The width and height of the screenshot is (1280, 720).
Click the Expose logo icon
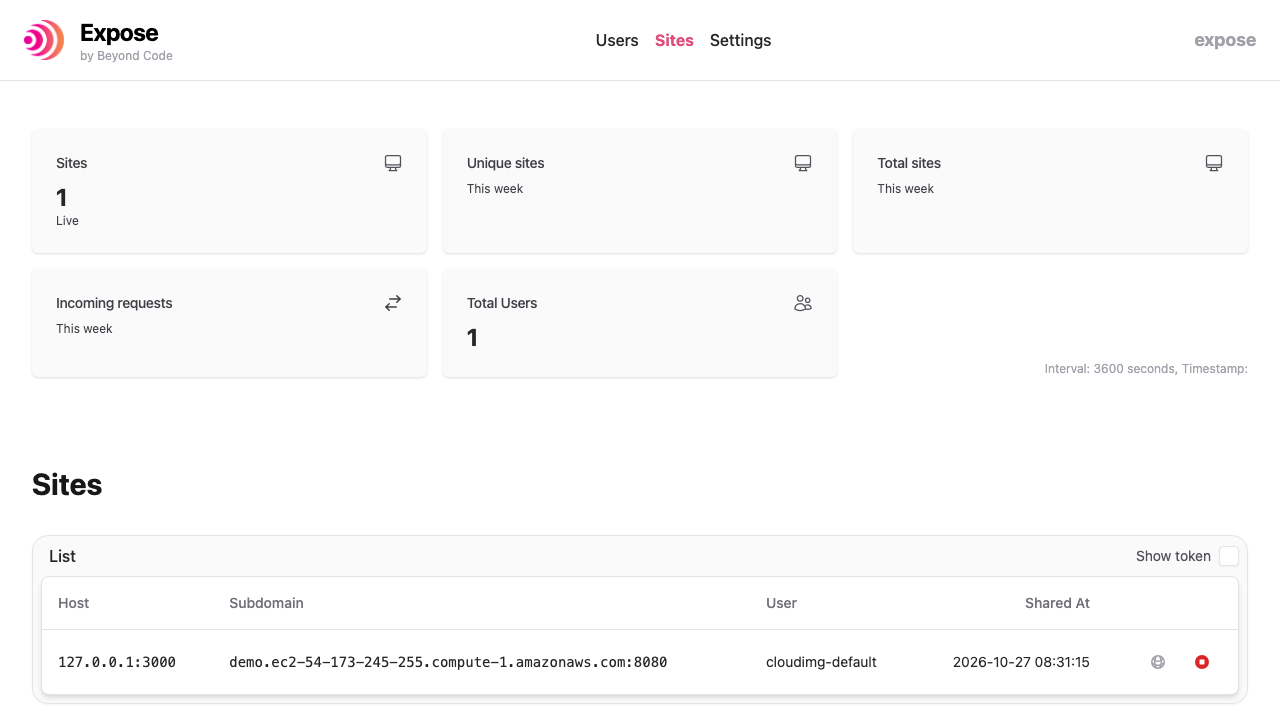click(x=44, y=40)
